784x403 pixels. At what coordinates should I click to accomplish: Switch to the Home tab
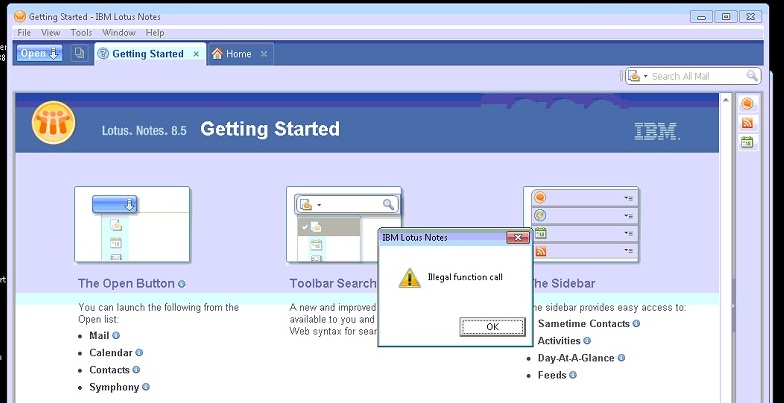point(238,54)
